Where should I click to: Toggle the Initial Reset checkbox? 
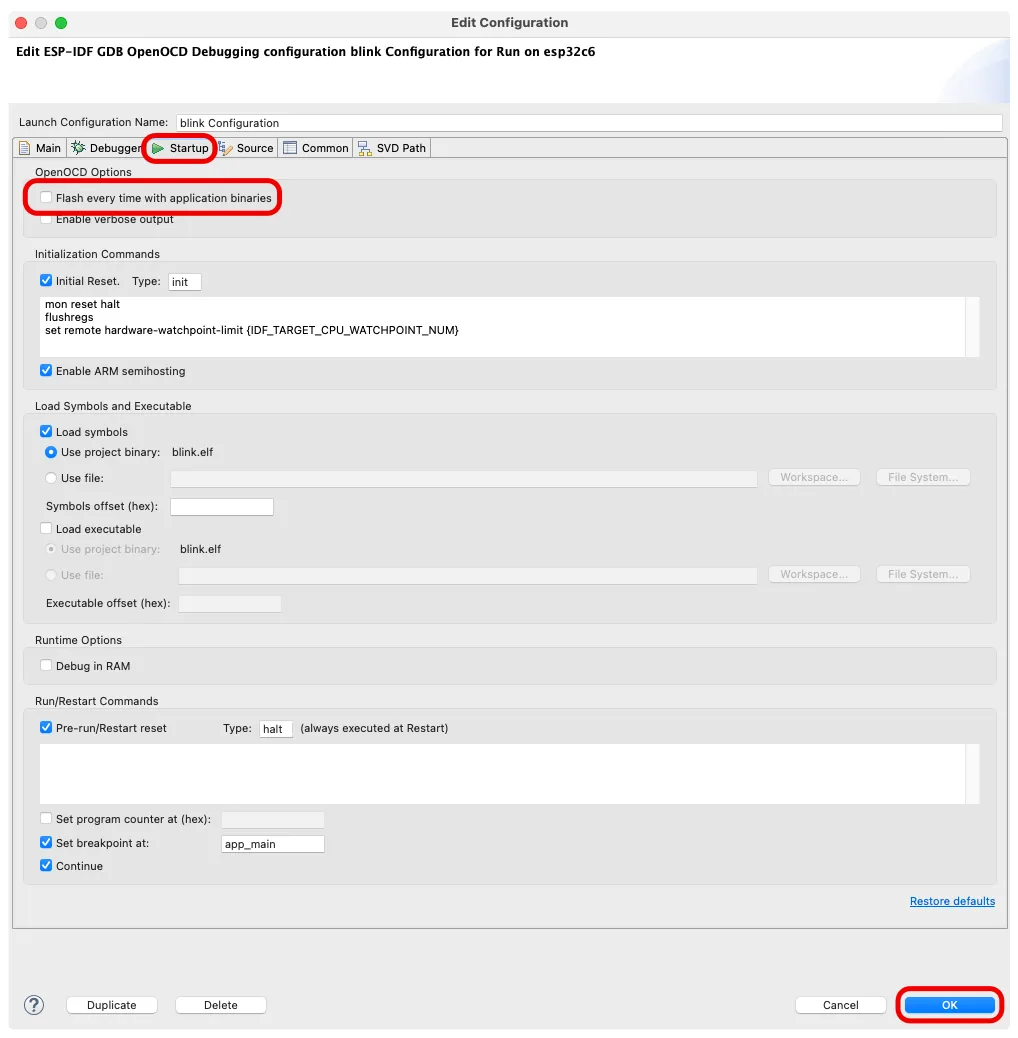click(46, 281)
